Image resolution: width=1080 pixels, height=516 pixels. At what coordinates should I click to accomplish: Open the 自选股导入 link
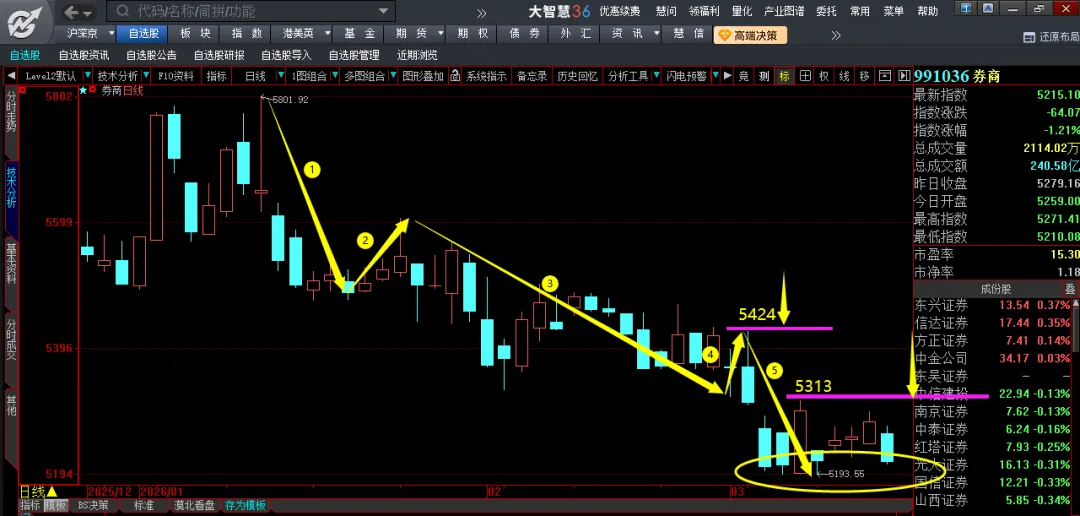[x=286, y=55]
